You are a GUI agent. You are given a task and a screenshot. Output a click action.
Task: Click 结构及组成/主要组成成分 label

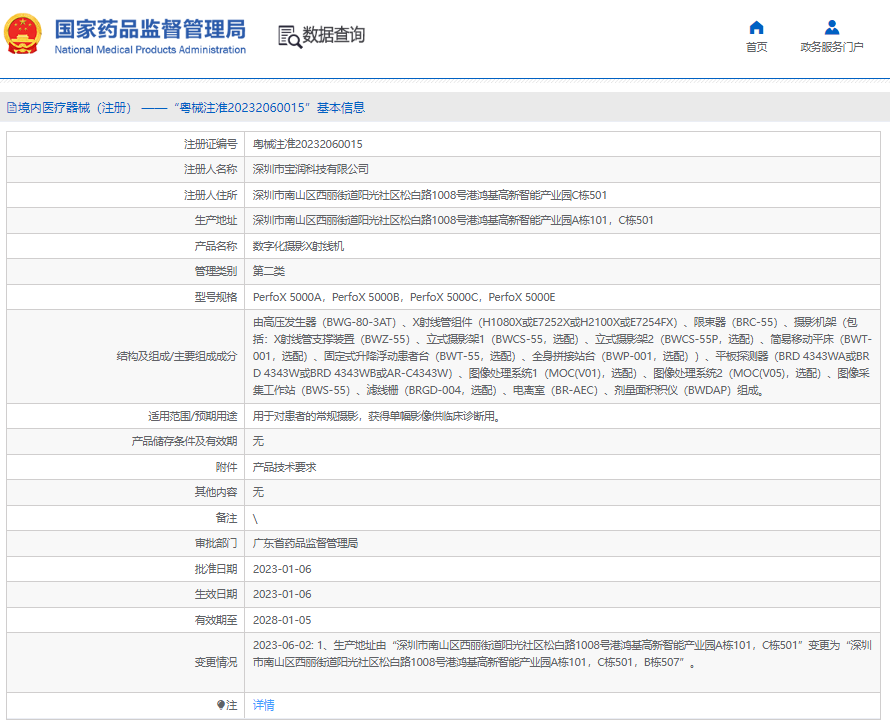tap(177, 356)
